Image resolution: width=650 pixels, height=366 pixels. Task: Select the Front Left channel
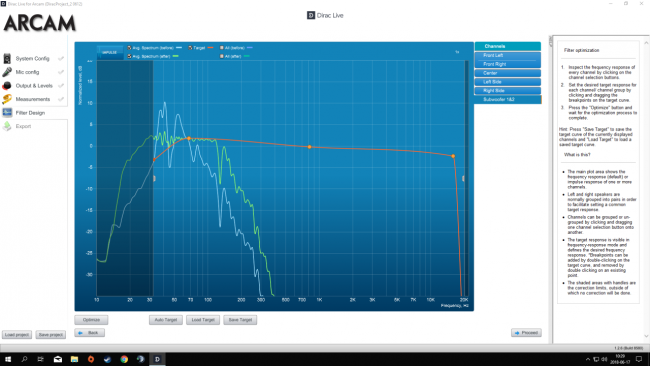[508, 55]
